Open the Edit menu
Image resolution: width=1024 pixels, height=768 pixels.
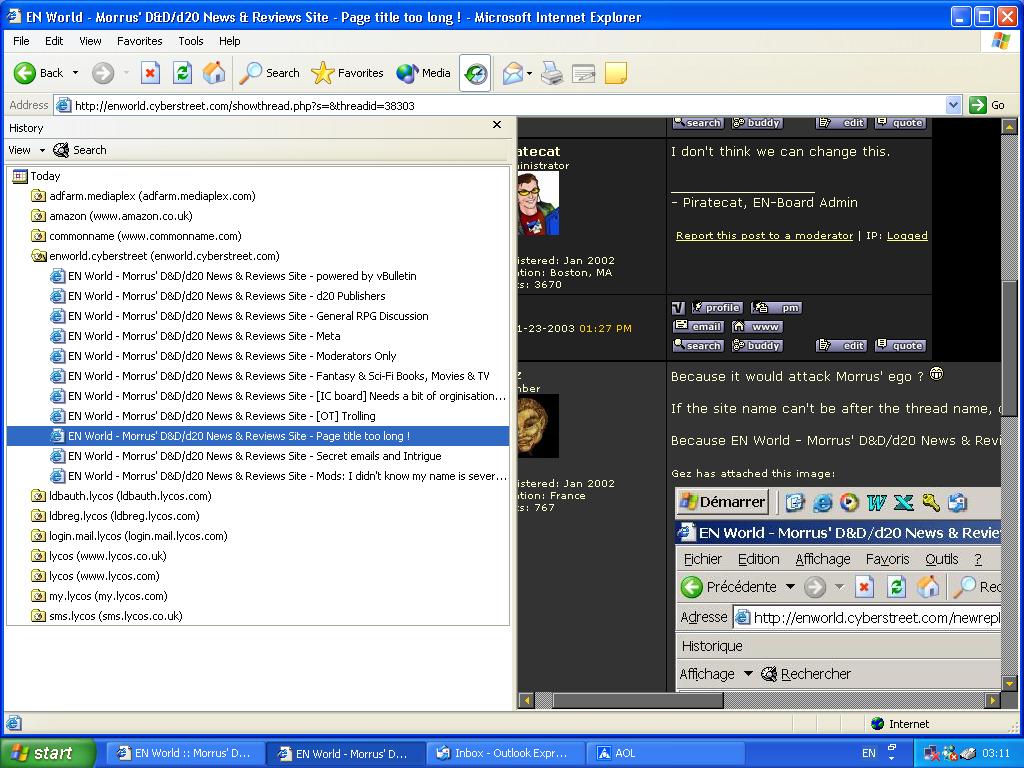(54, 41)
